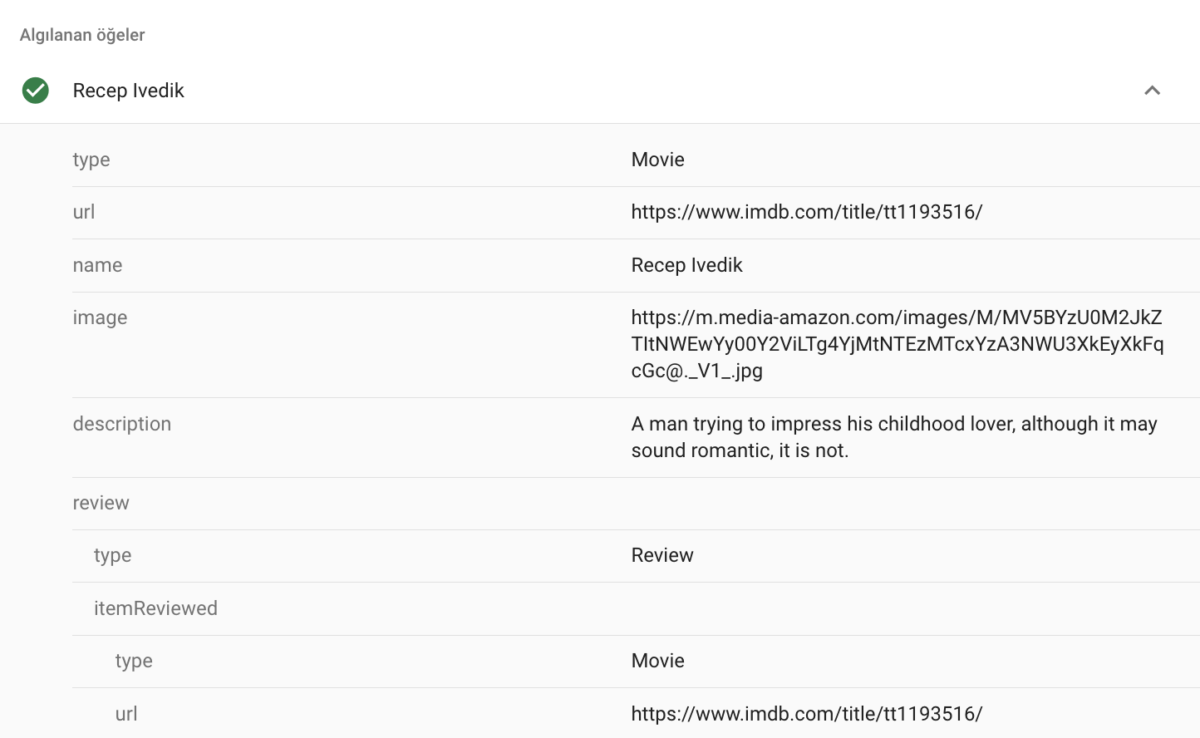Select the Movie value under itemReviewed
This screenshot has height=738, width=1200.
657,661
